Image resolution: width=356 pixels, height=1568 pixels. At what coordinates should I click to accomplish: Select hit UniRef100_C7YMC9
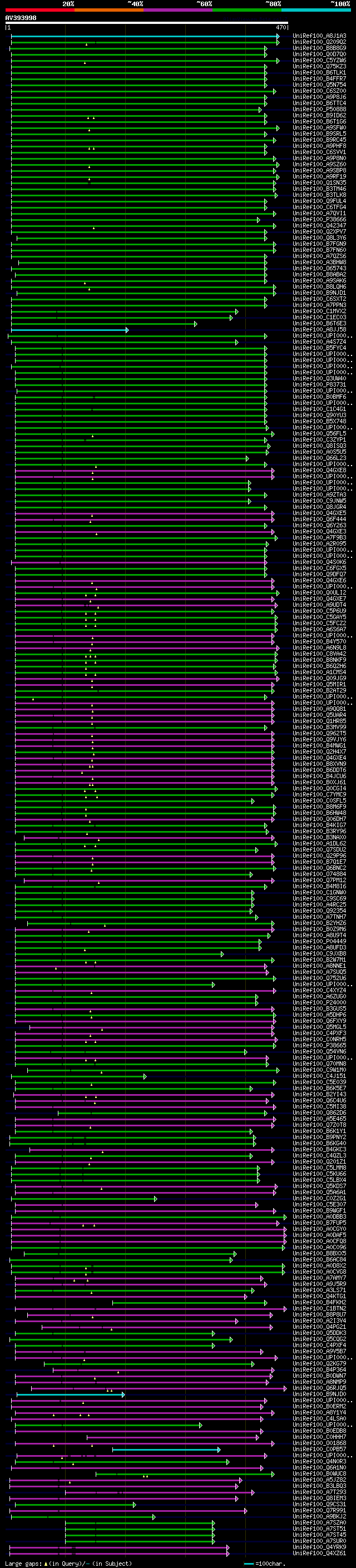(x=319, y=794)
